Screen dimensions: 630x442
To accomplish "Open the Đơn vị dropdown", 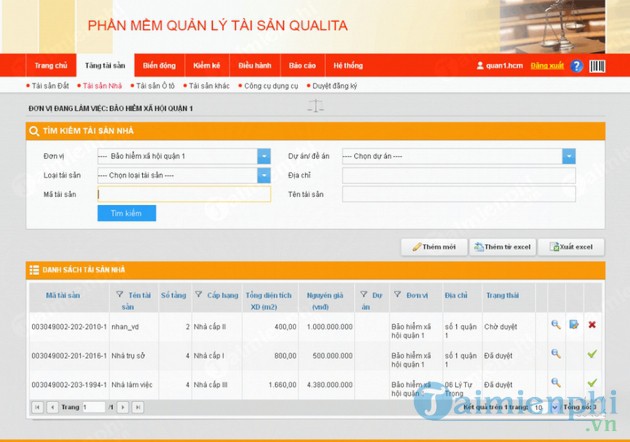I will pyautogui.click(x=264, y=156).
